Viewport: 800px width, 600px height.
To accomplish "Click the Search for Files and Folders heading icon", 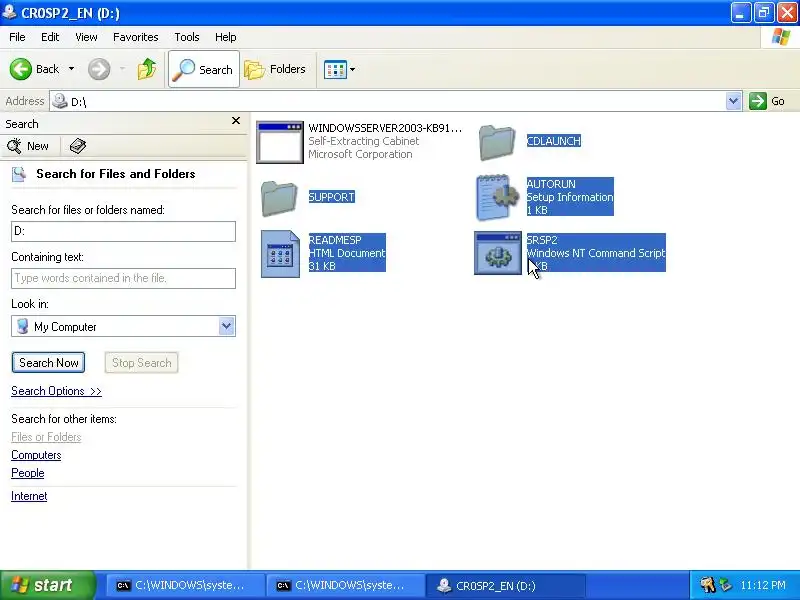I will [x=19, y=174].
